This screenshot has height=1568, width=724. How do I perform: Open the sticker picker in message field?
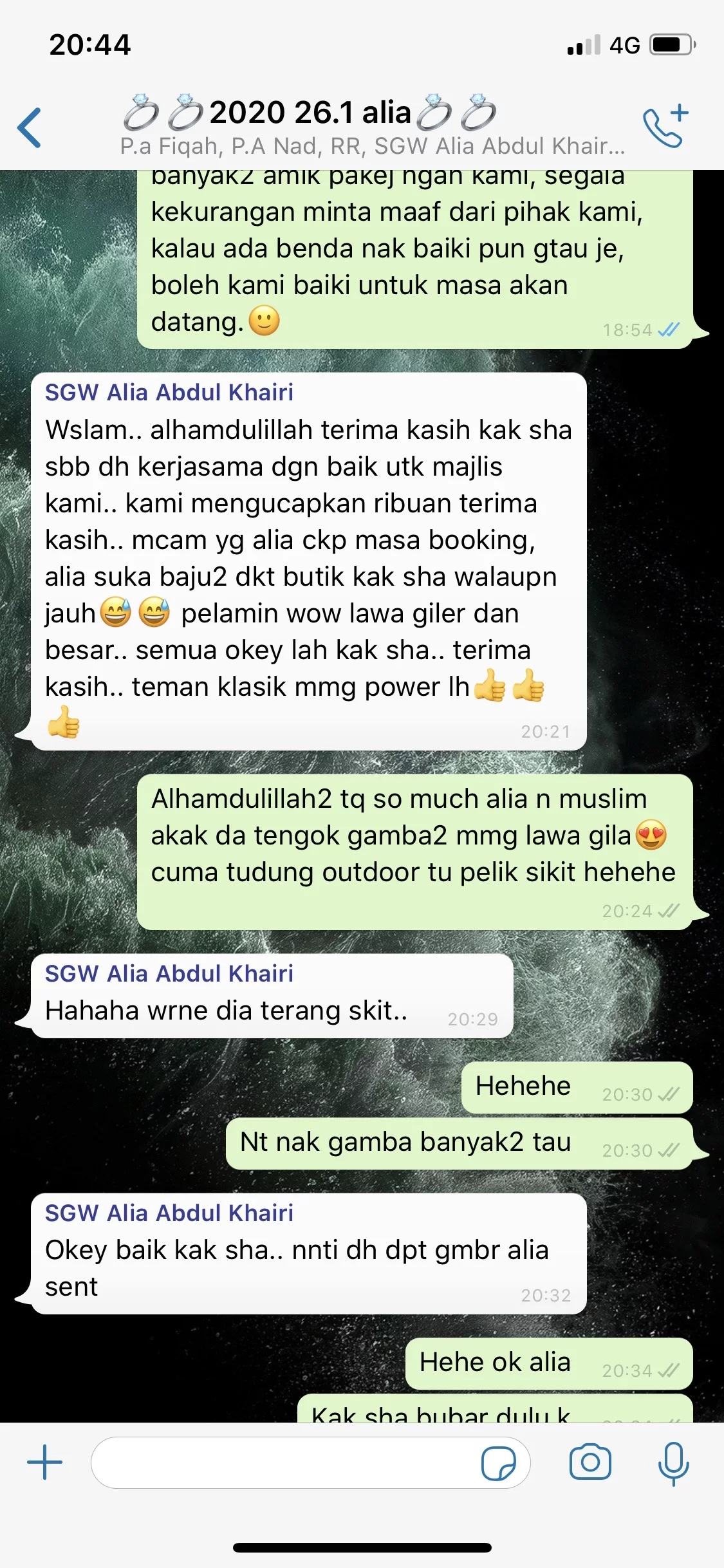pyautogui.click(x=499, y=1463)
